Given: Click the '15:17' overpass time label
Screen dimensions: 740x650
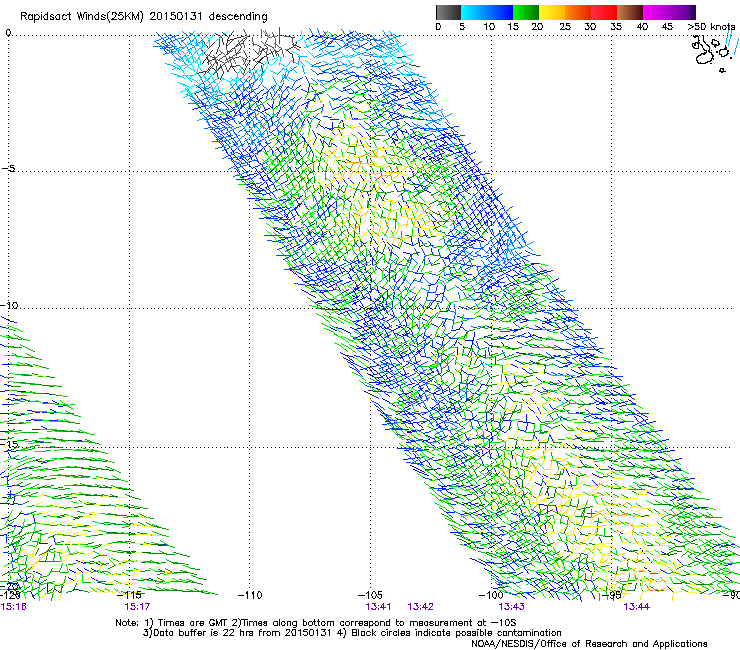Looking at the screenshot, I should [x=137, y=607].
